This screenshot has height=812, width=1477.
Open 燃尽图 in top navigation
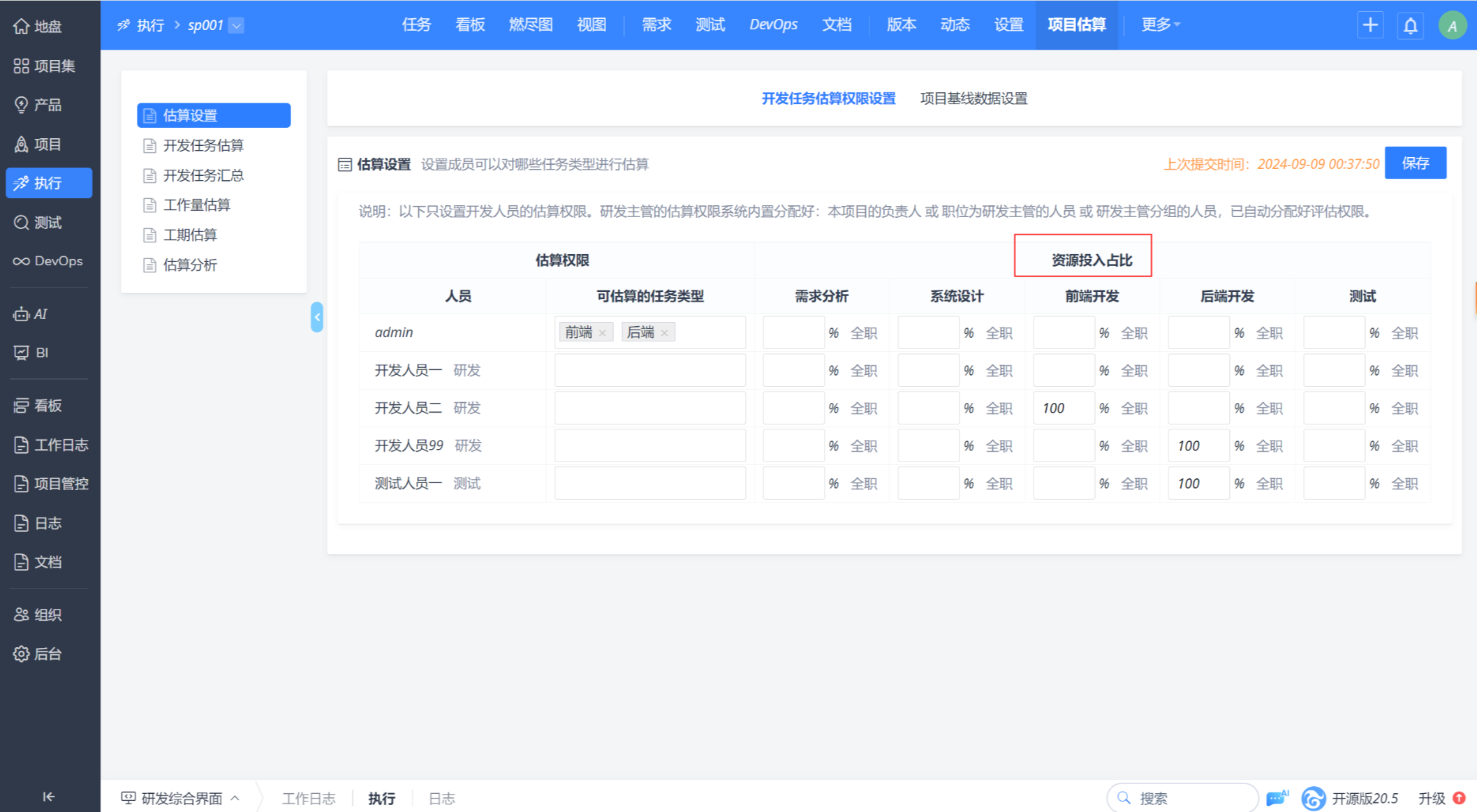click(530, 25)
